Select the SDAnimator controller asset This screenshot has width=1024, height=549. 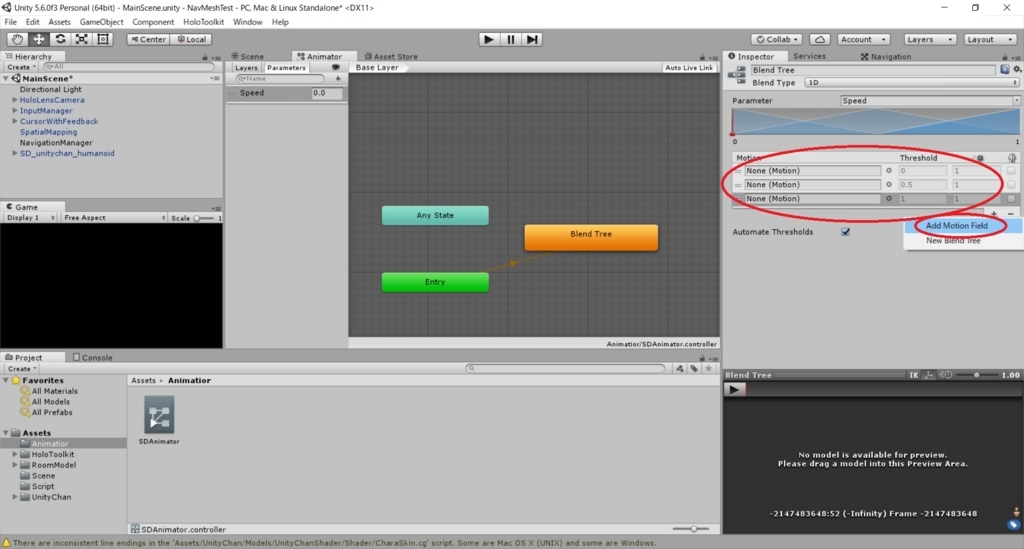159,420
